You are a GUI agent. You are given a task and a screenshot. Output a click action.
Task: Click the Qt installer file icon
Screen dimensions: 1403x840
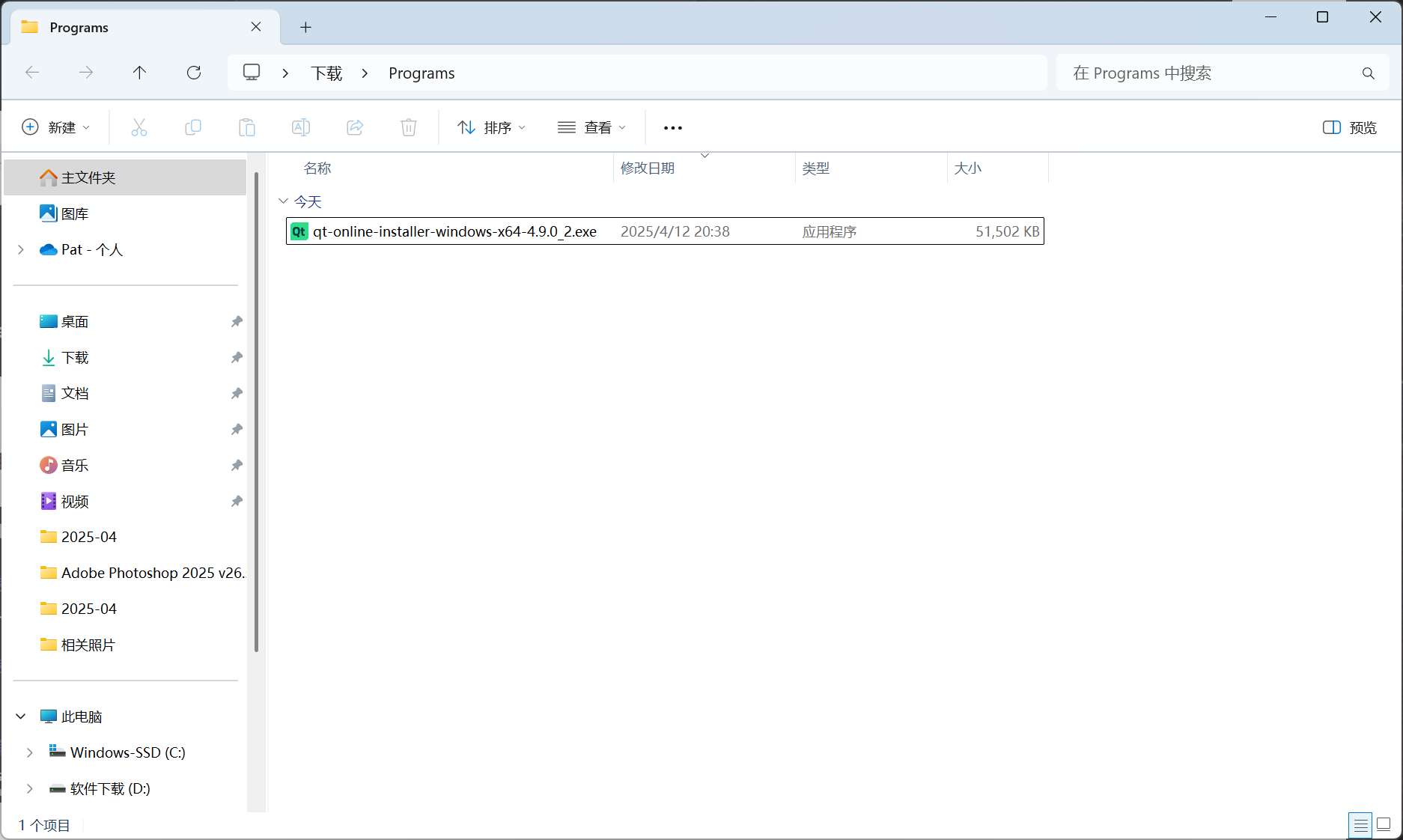(299, 231)
